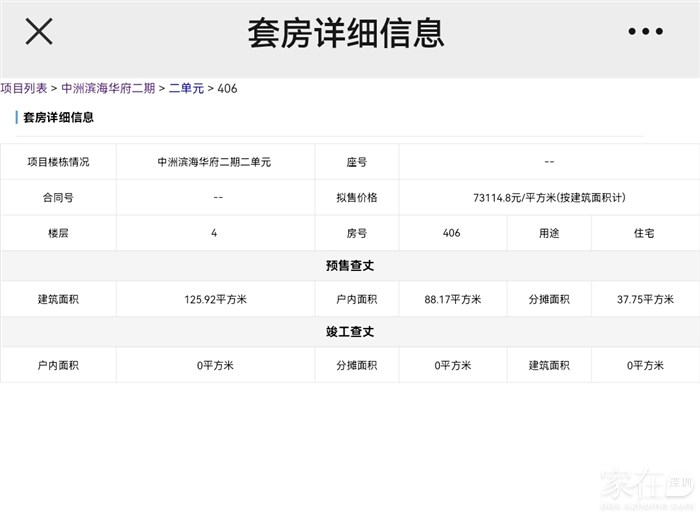This screenshot has height=513, width=700.
Task: Select the 座号 label cell
Action: point(357,162)
